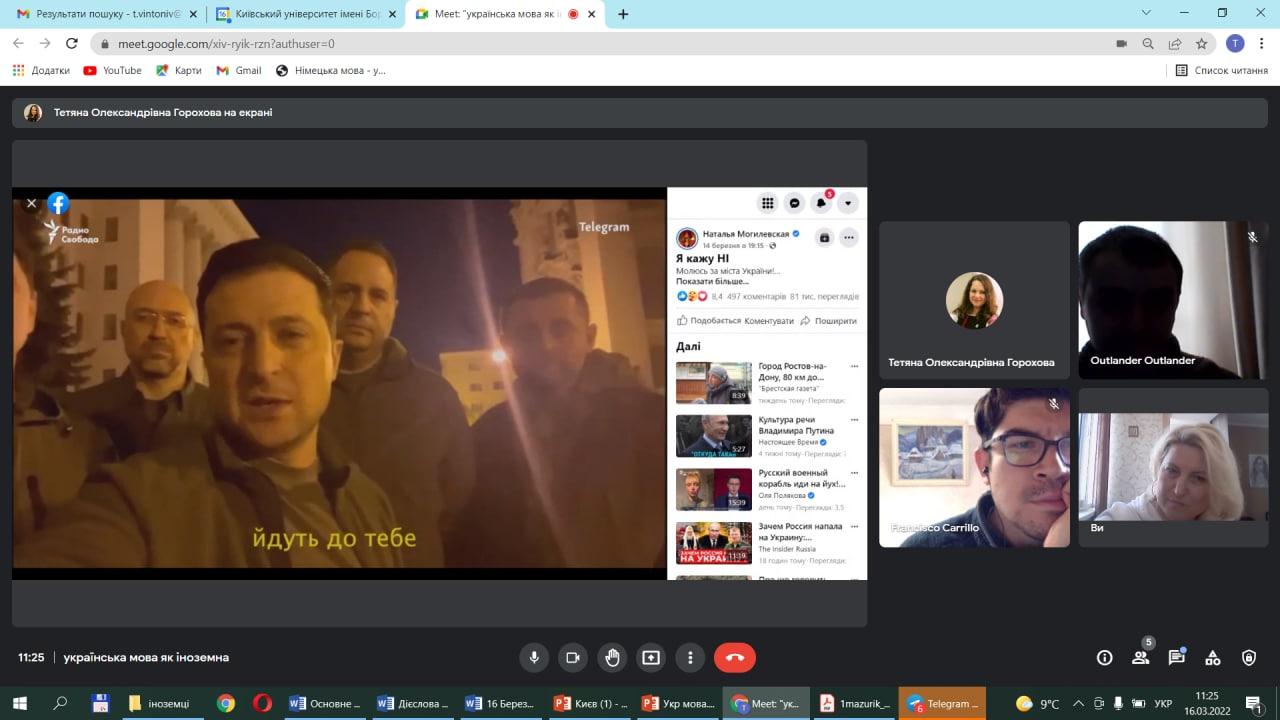Open the chat panel
The height and width of the screenshot is (720, 1280).
click(1176, 657)
